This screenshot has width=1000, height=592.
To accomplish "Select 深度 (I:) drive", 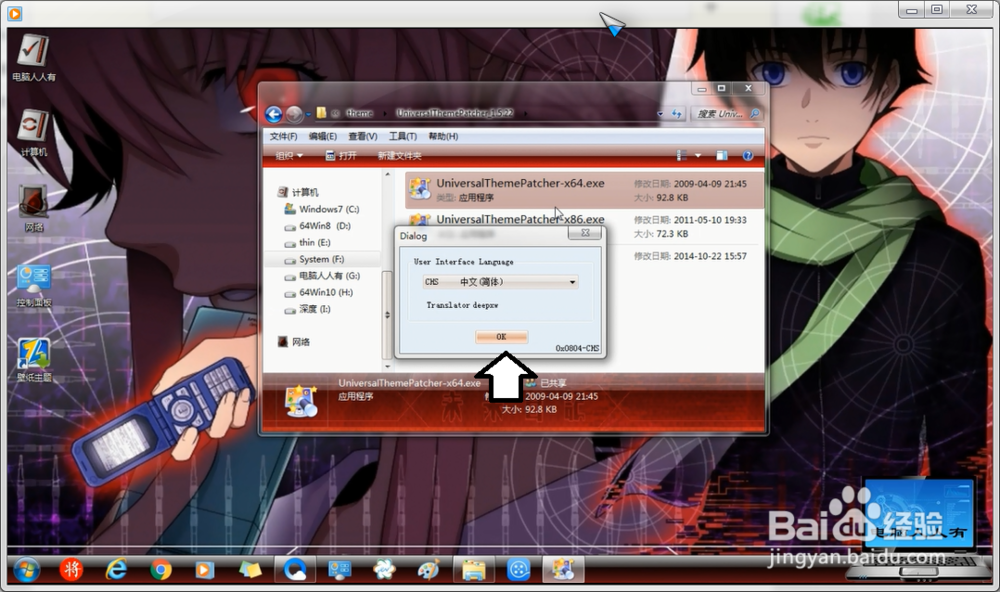I will click(x=307, y=309).
